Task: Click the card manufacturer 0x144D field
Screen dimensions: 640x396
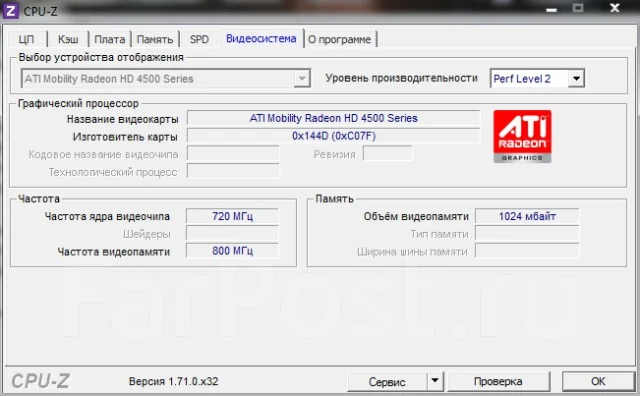Action: [333, 136]
